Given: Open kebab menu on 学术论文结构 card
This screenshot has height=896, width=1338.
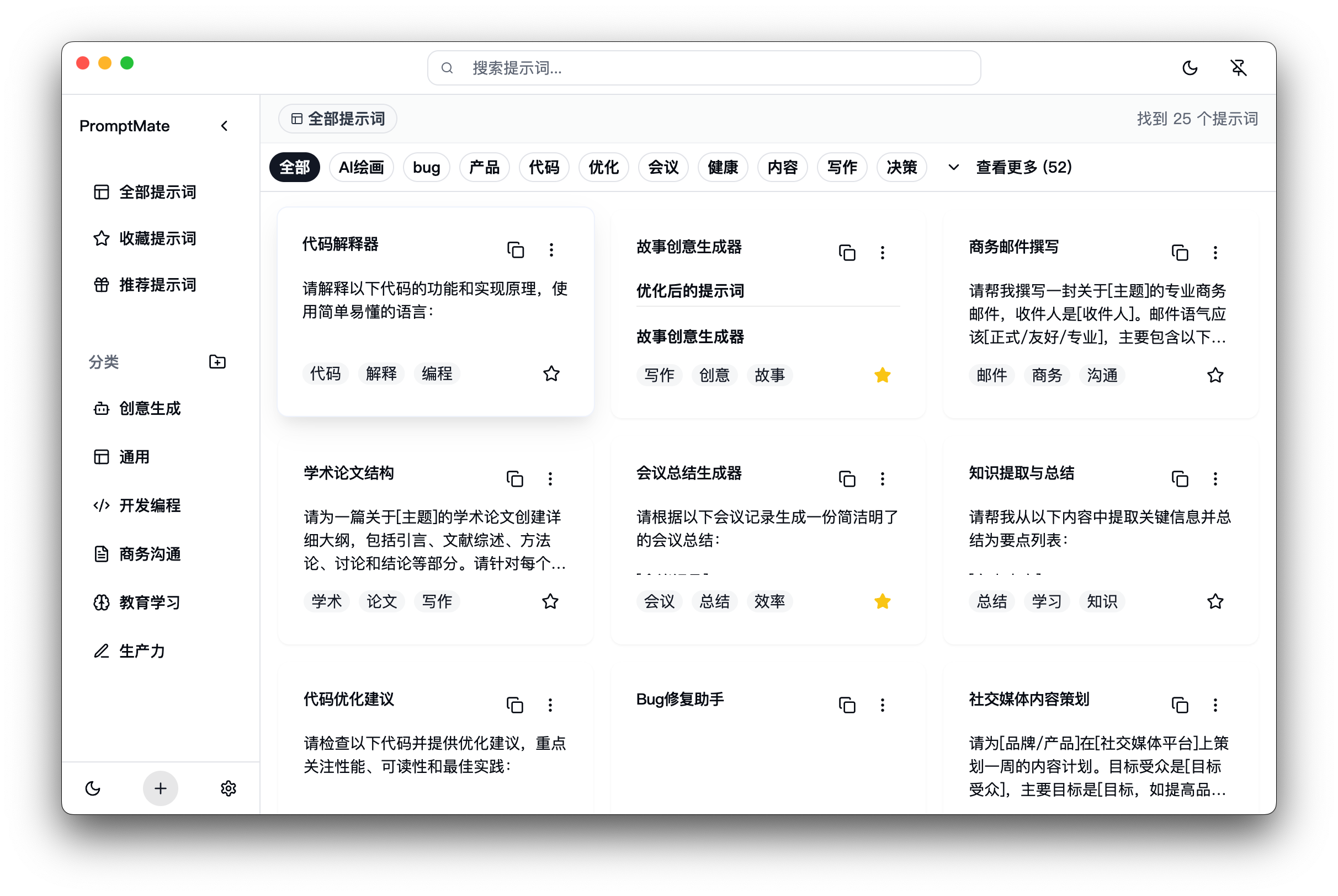Looking at the screenshot, I should 550,479.
